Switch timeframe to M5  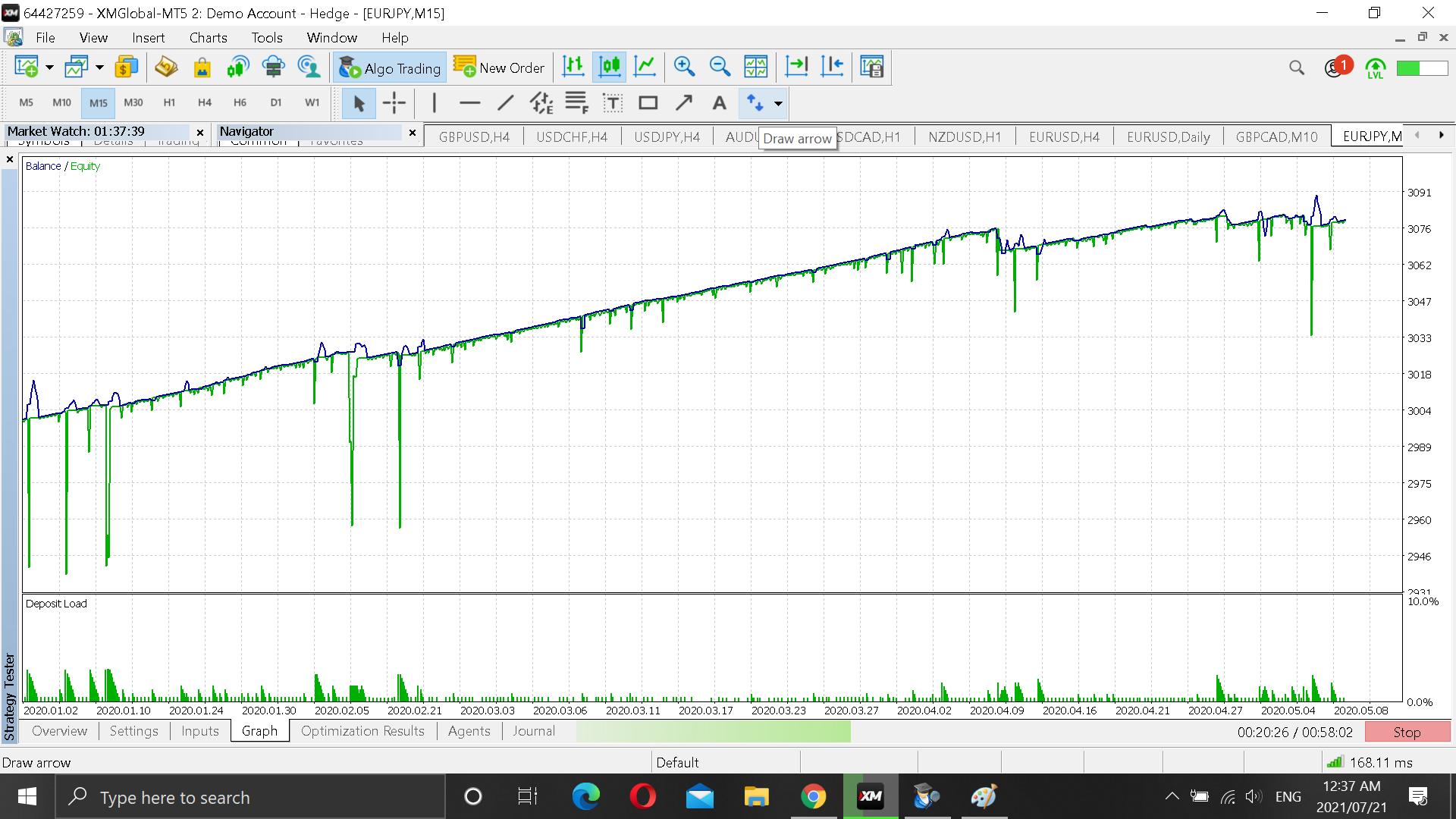pyautogui.click(x=27, y=103)
